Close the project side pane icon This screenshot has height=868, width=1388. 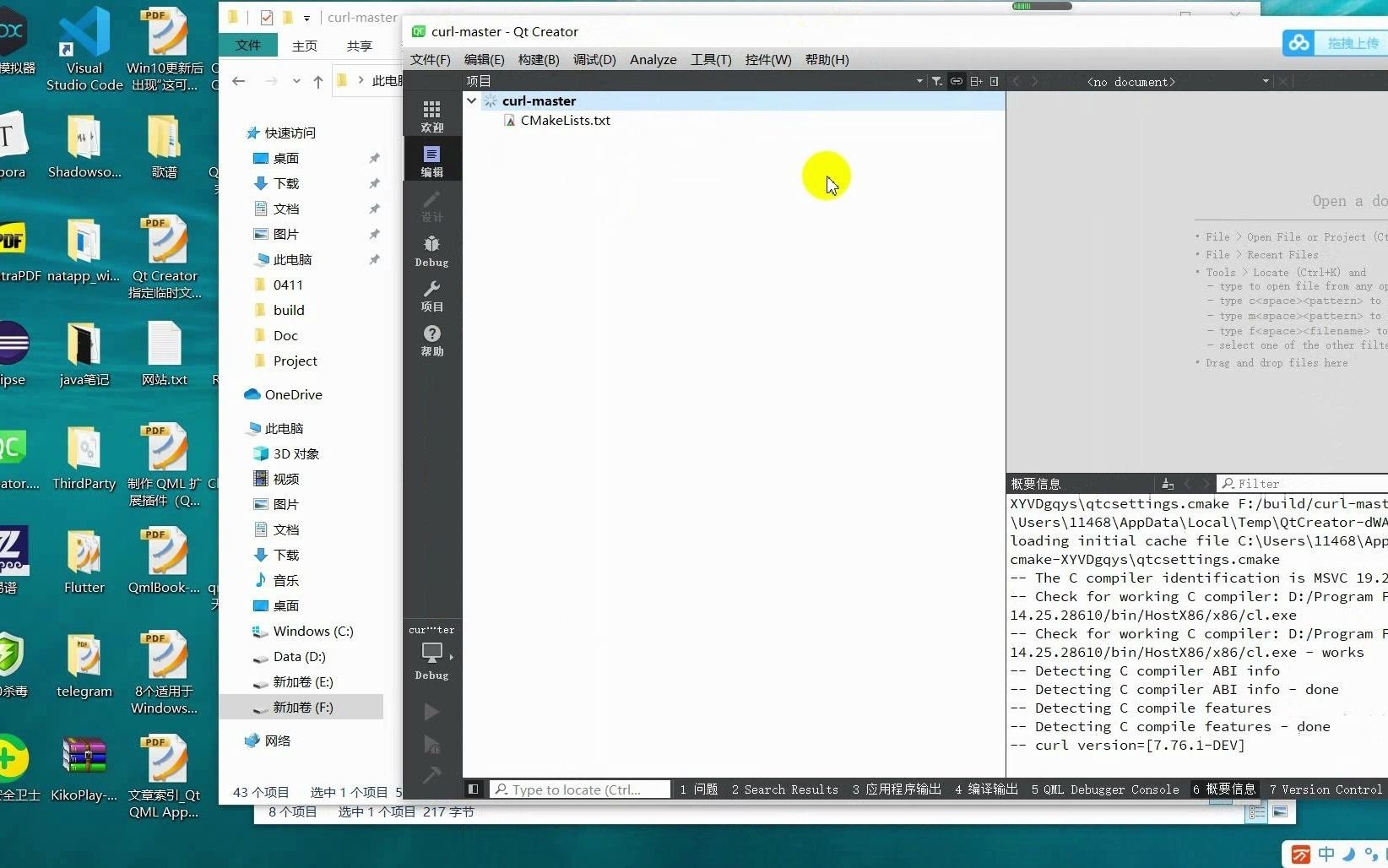tap(995, 81)
